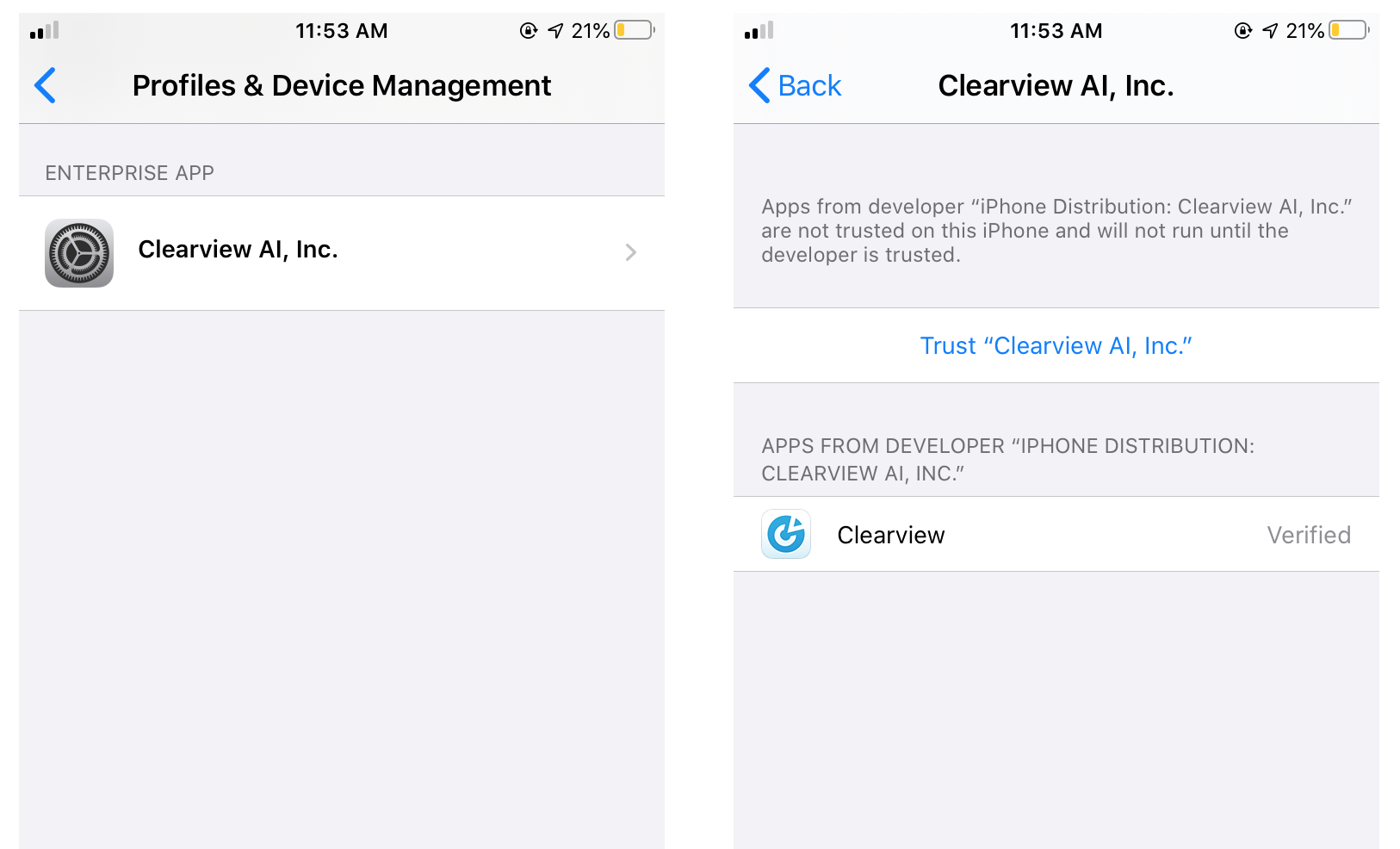
Task: Tap the Back button on Clearview AI screen
Action: [795, 85]
